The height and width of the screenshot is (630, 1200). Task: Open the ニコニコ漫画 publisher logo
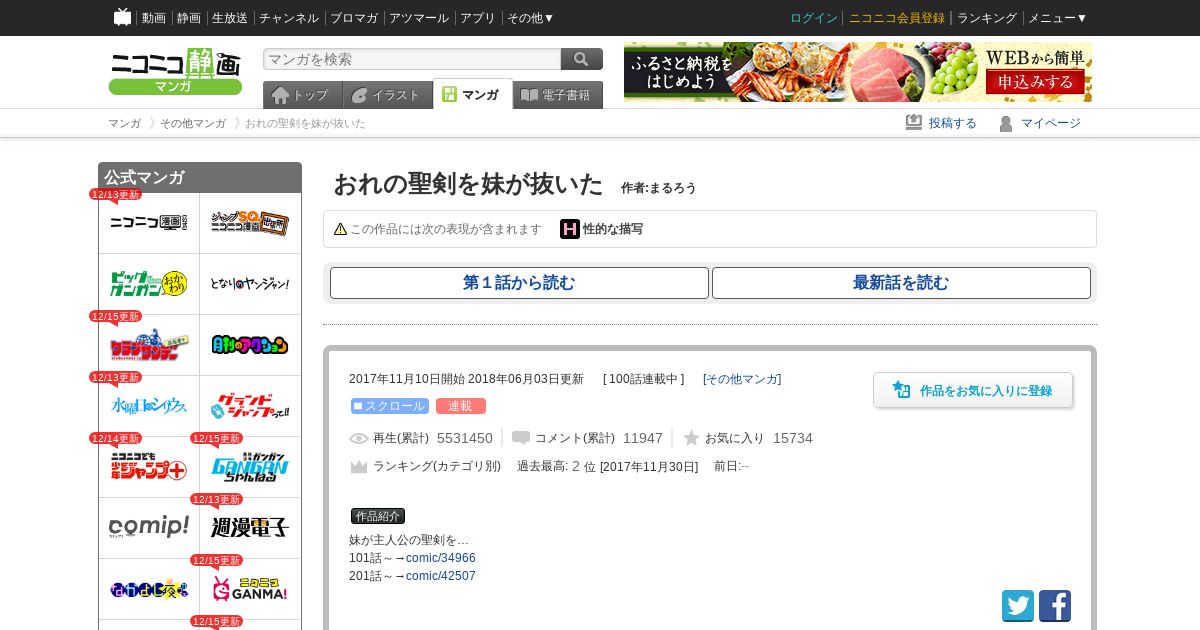(149, 223)
